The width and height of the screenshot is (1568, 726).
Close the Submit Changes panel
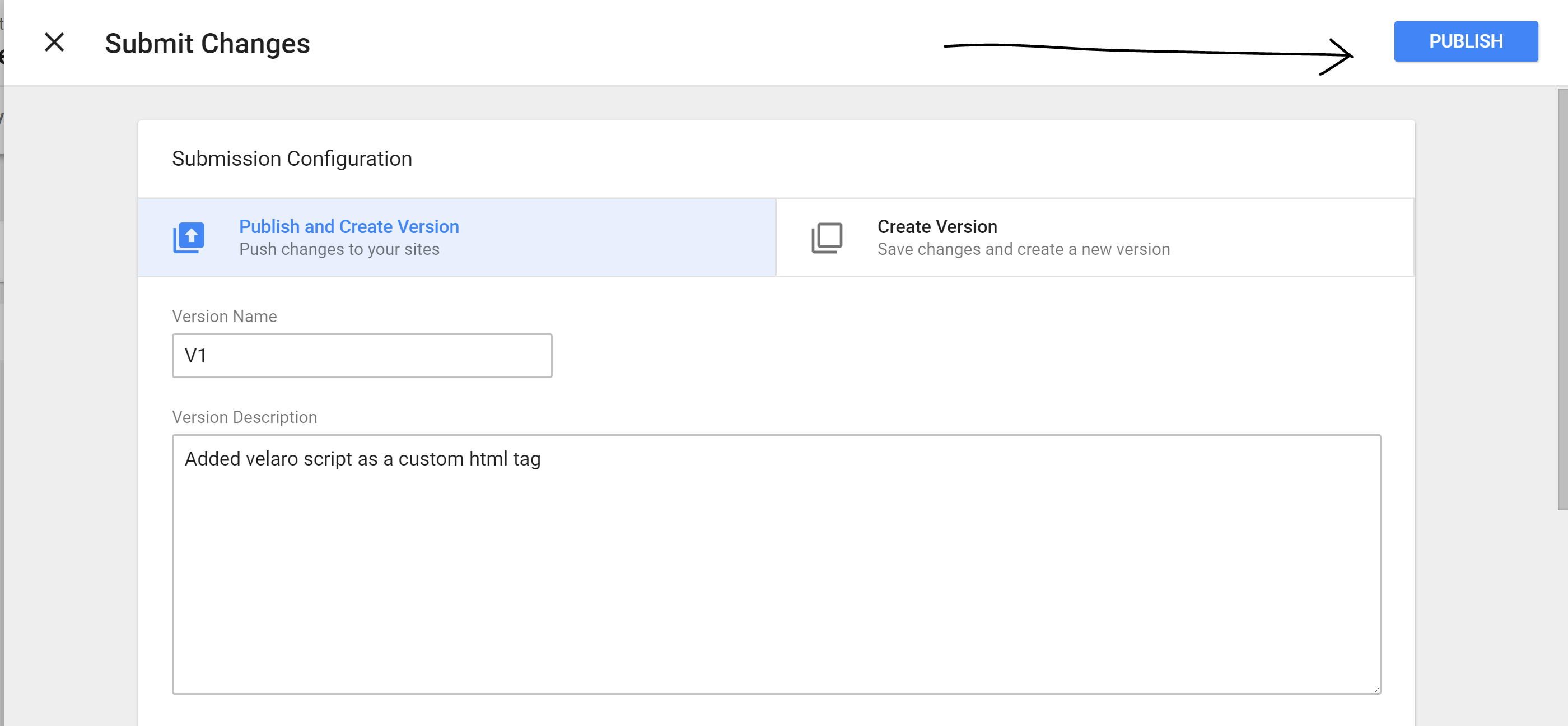pyautogui.click(x=54, y=43)
